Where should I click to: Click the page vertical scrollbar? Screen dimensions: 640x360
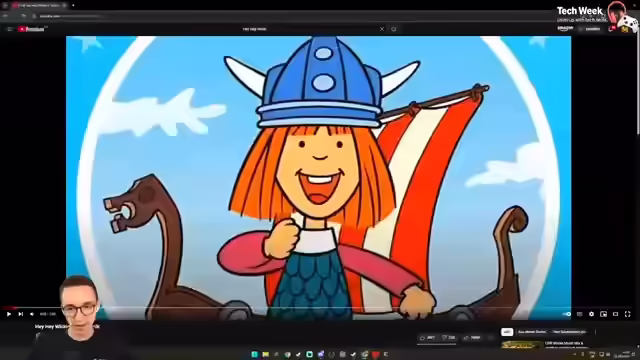[x=638, y=82]
